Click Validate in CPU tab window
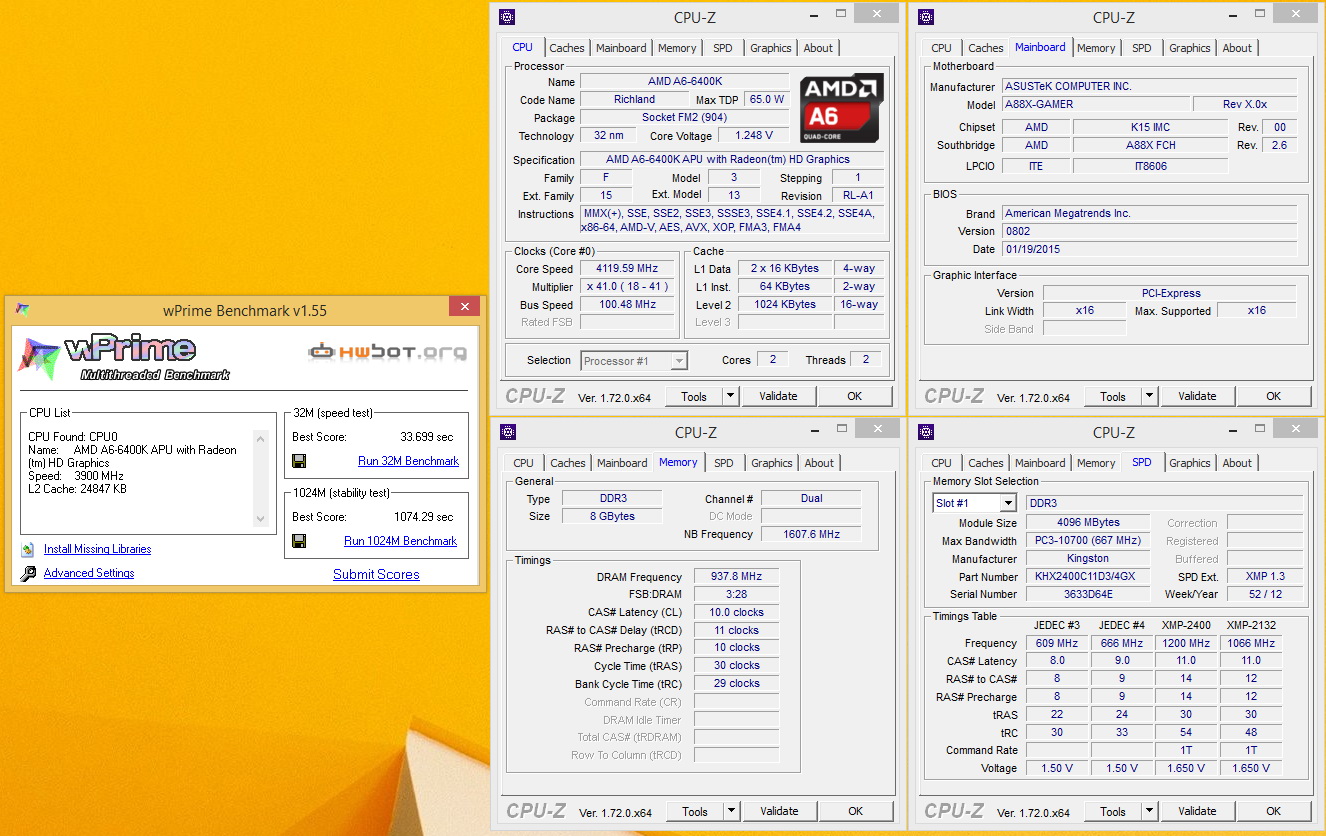Screen dimensions: 1326x836 click(x=778, y=396)
